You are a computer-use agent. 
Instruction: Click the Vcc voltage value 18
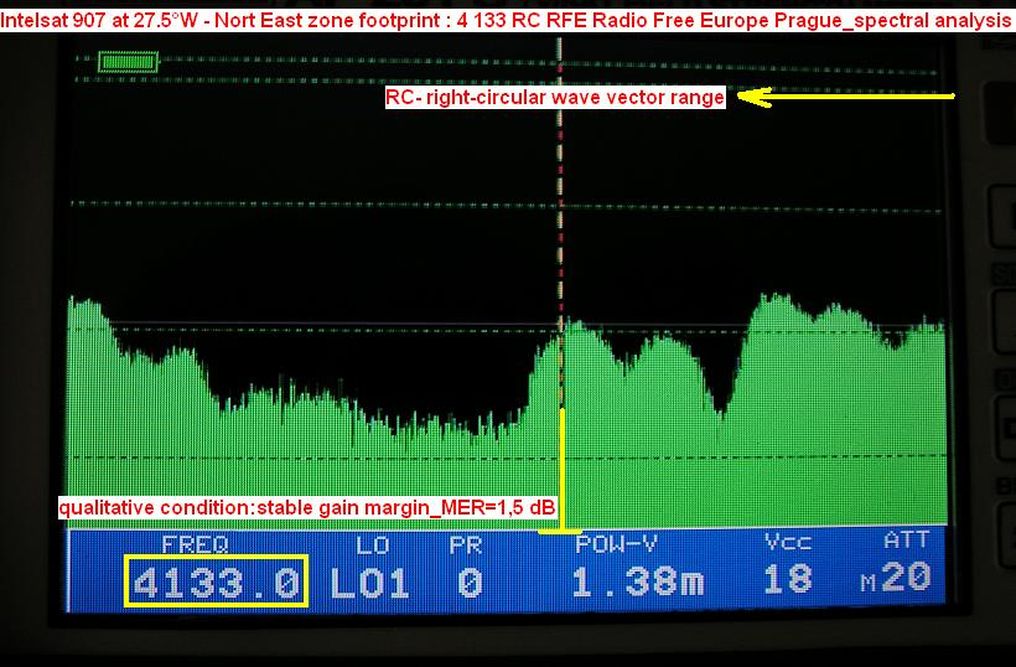(x=787, y=580)
